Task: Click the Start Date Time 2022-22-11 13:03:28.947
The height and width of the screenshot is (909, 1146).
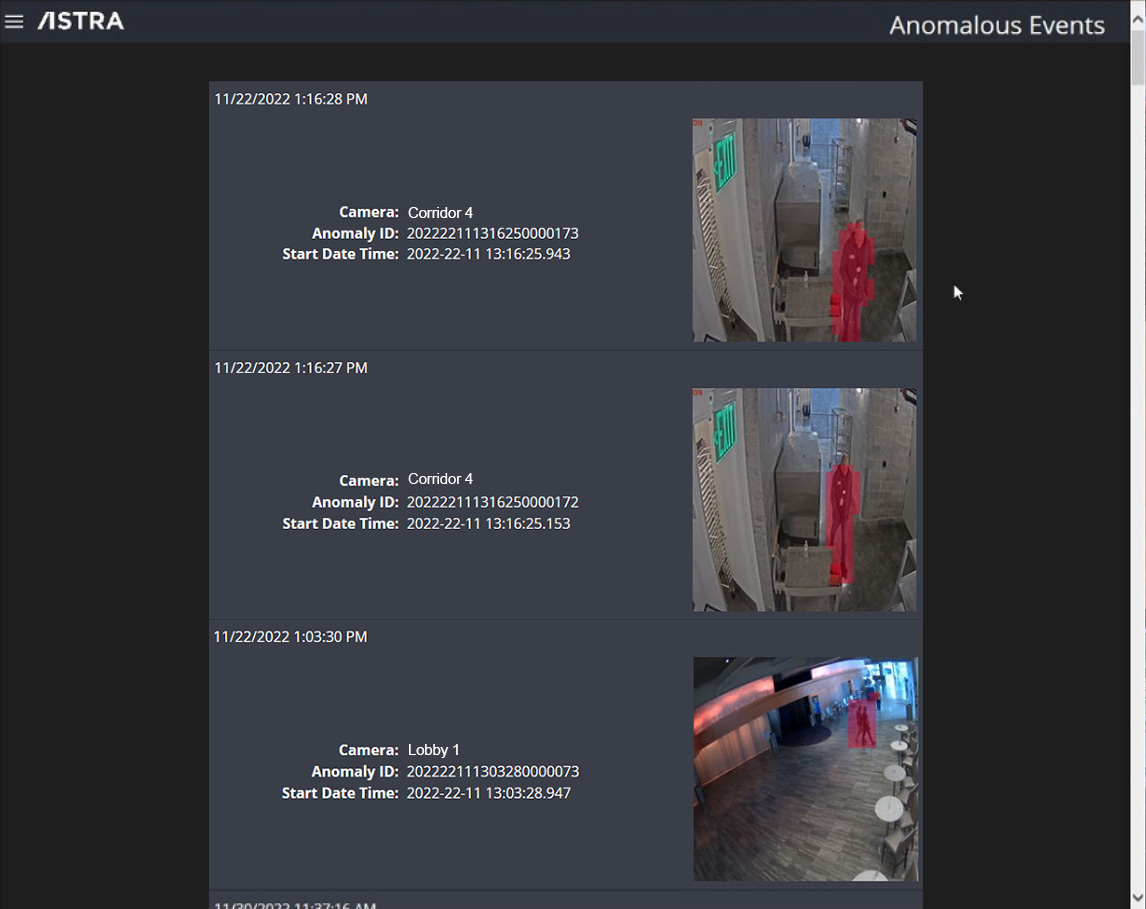Action: (488, 793)
